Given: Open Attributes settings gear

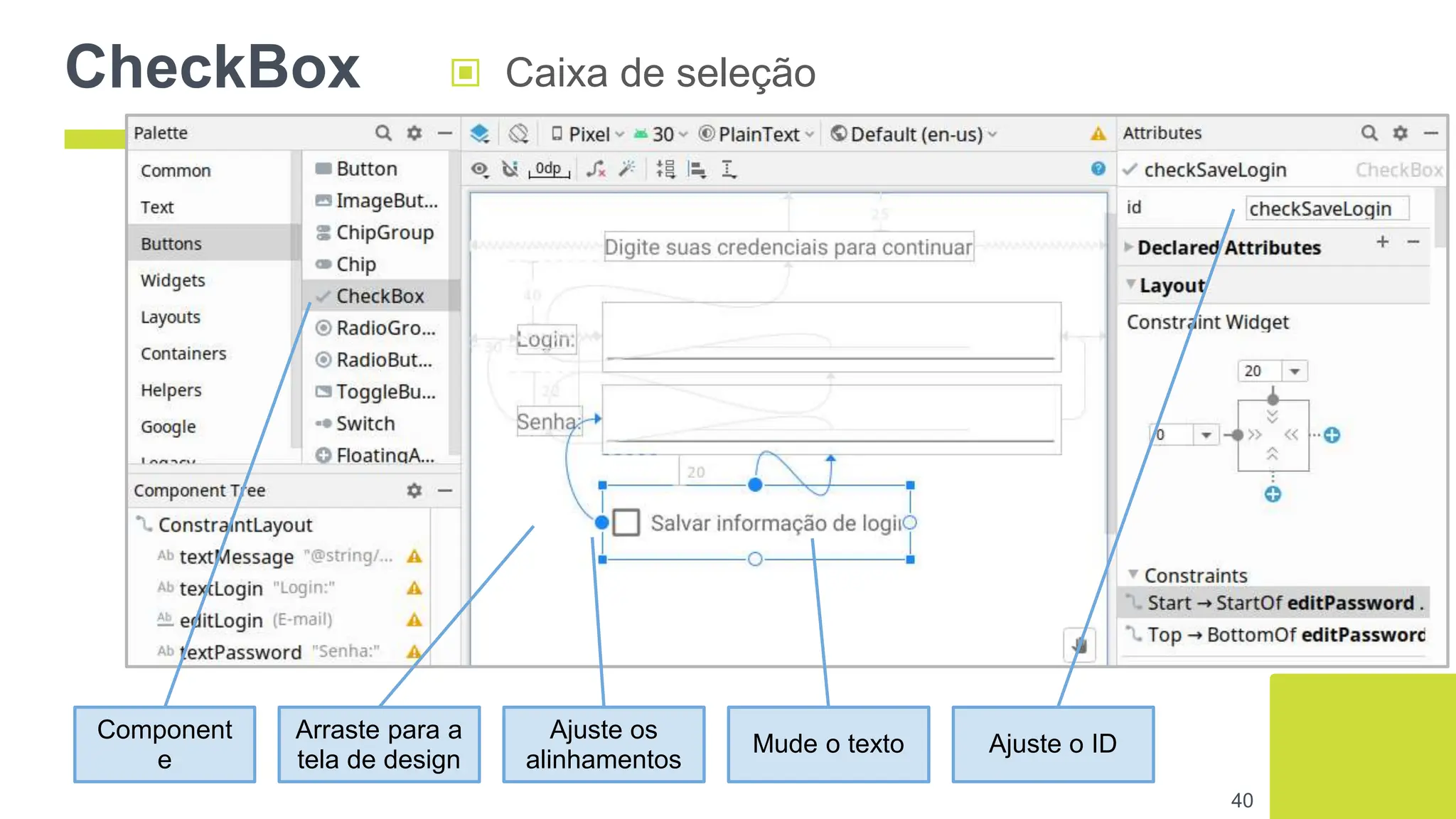Looking at the screenshot, I should [x=1401, y=133].
